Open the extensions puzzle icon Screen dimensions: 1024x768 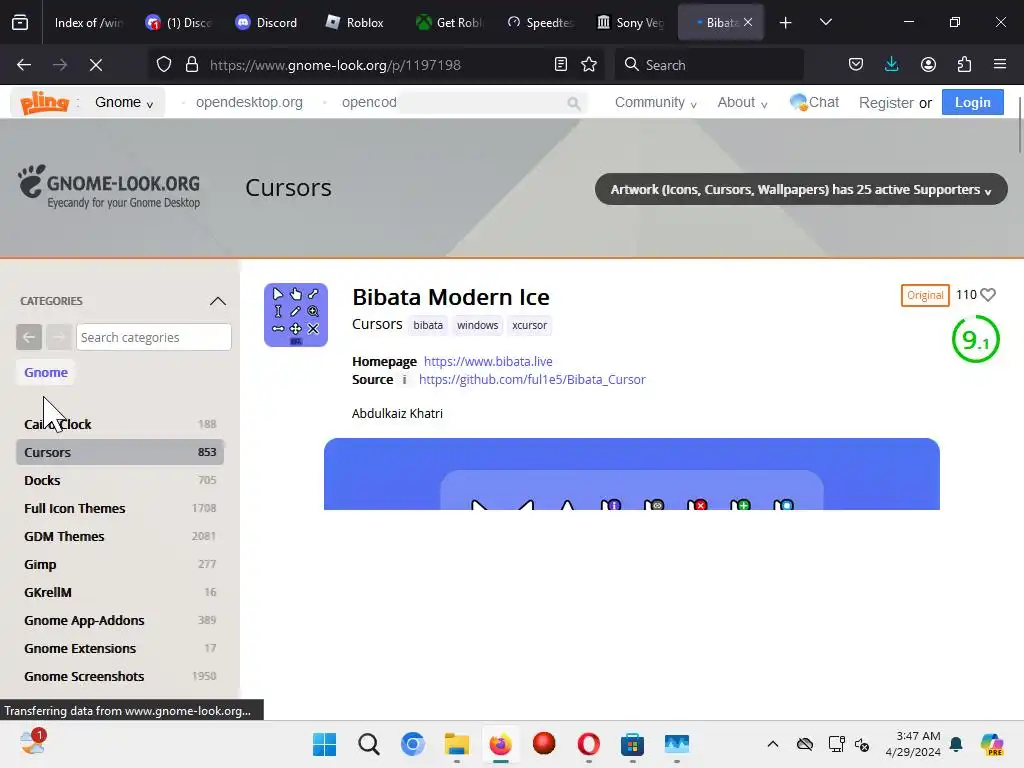(964, 65)
